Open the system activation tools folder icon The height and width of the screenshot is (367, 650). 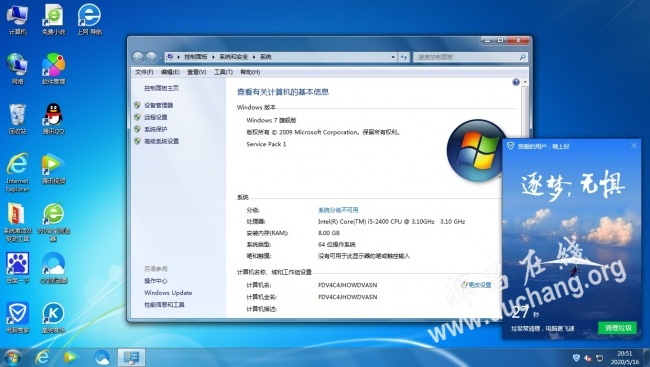(17, 222)
